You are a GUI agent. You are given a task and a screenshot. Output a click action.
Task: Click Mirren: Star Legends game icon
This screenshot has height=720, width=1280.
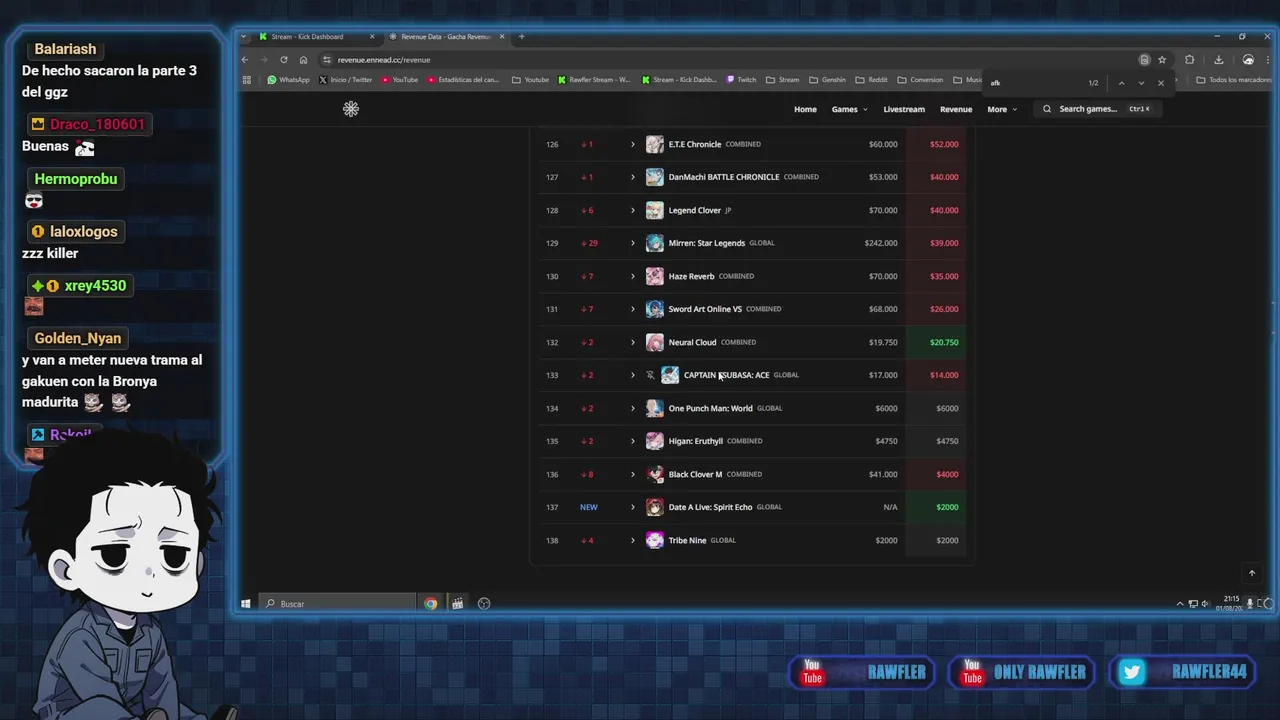pyautogui.click(x=655, y=243)
